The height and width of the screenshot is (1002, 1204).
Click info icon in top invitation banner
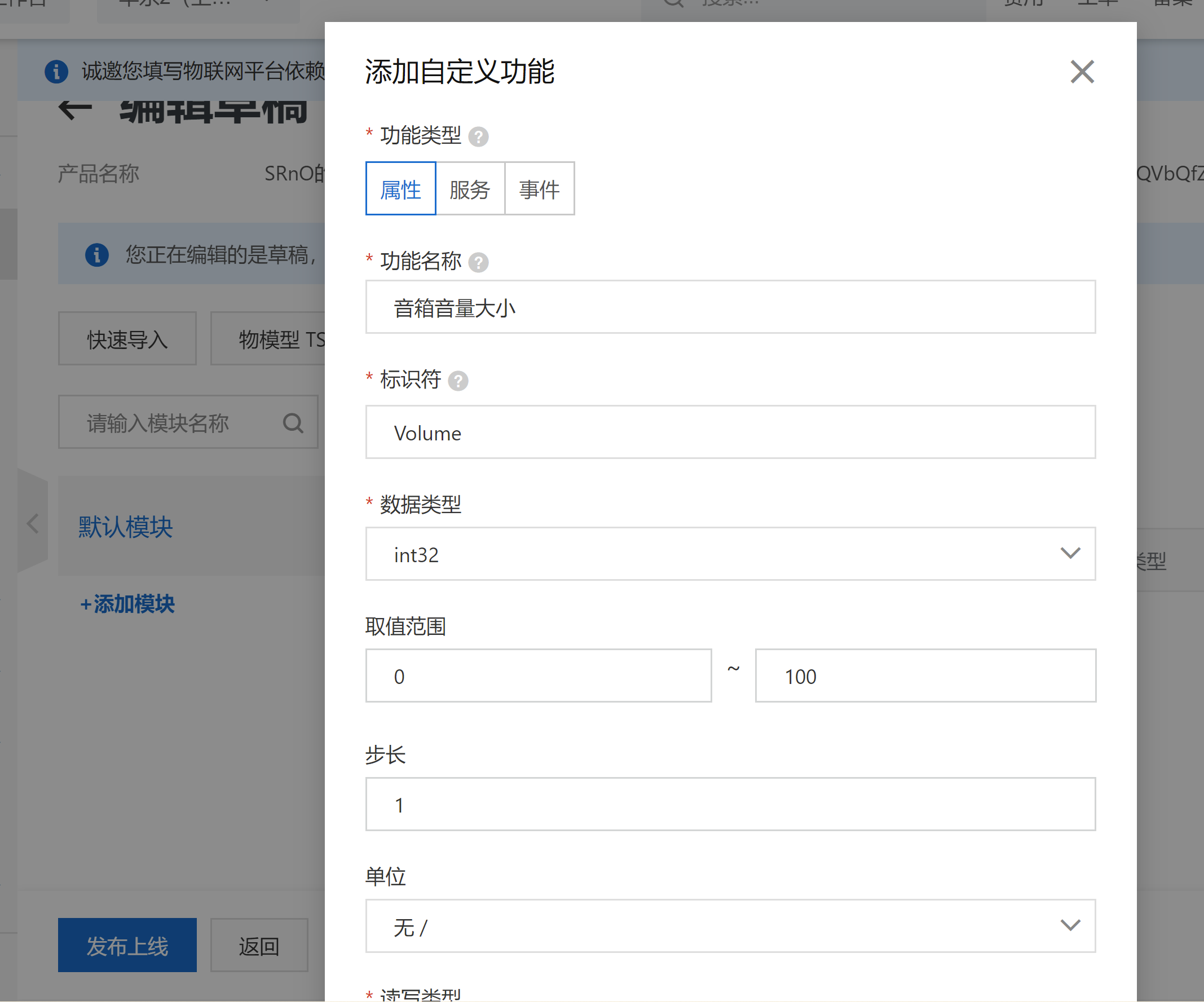click(x=56, y=72)
